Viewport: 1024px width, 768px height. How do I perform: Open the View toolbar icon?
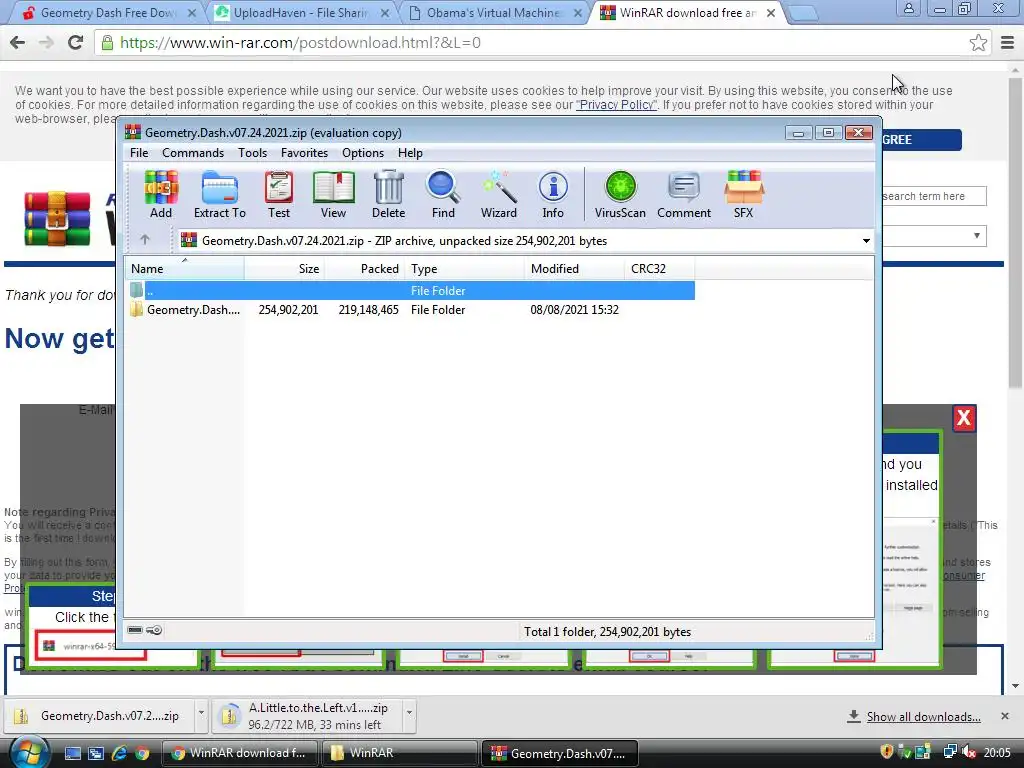pos(333,194)
